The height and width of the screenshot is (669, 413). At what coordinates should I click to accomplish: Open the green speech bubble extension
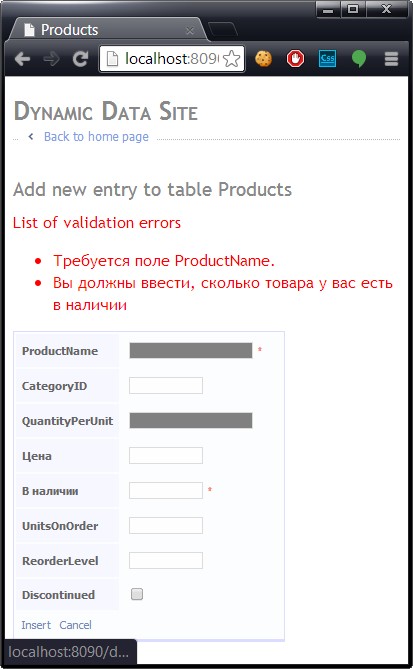(359, 59)
